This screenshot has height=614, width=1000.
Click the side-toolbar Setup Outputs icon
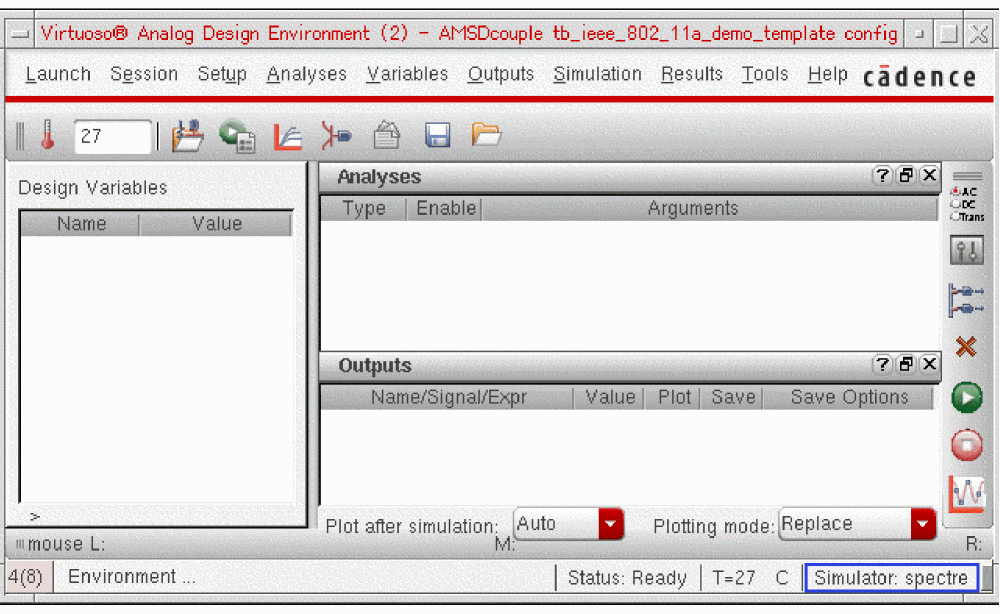click(x=967, y=300)
